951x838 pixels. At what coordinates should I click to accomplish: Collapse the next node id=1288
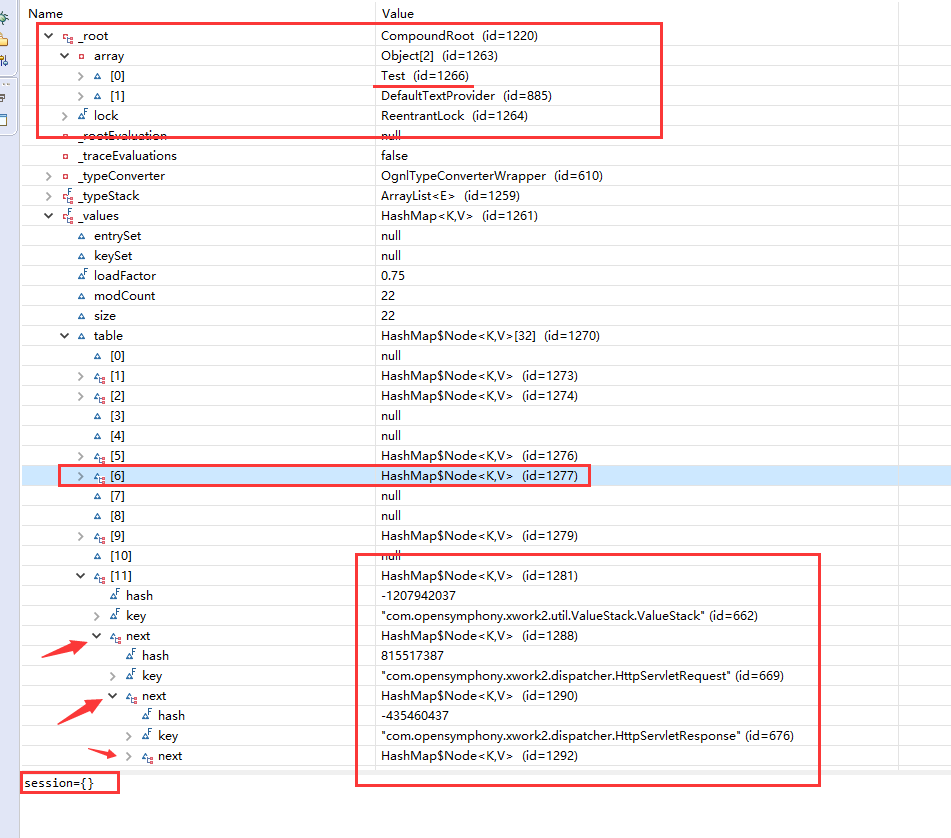[x=97, y=636]
